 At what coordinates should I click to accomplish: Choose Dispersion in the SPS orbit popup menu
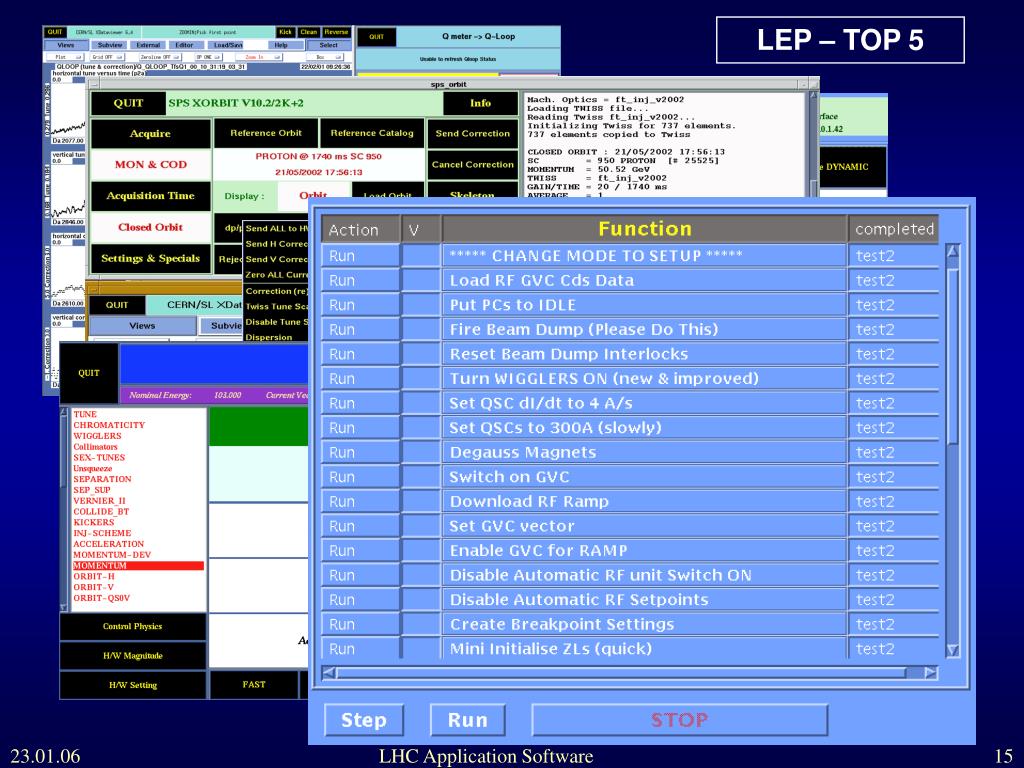[276, 337]
